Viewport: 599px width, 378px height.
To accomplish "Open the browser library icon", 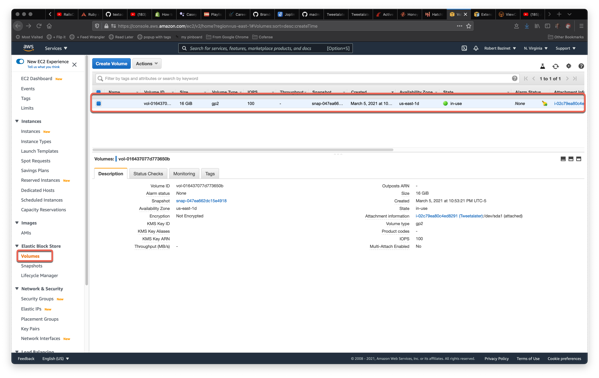I will [x=537, y=26].
